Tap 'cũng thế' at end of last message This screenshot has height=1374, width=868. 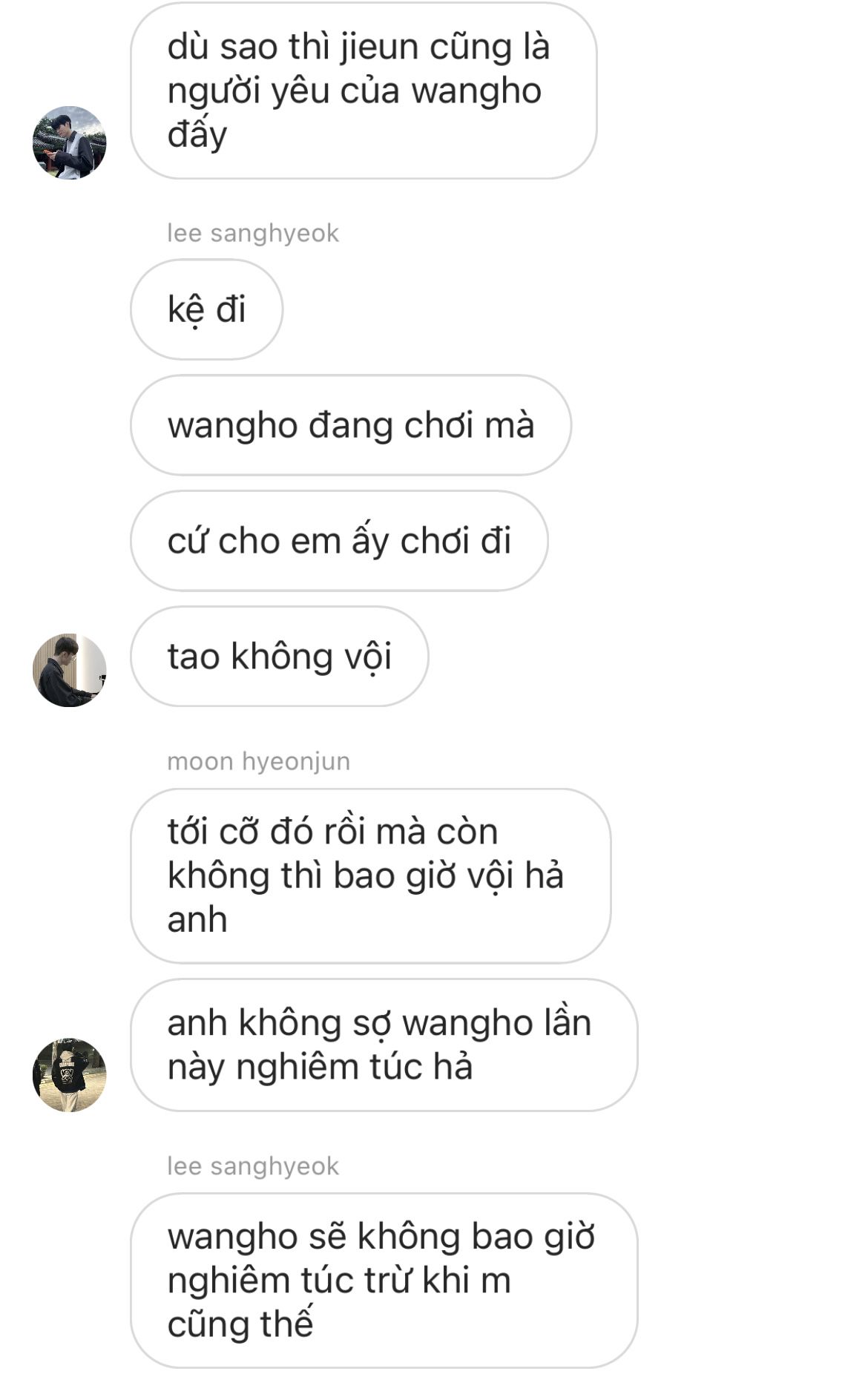click(x=240, y=1324)
